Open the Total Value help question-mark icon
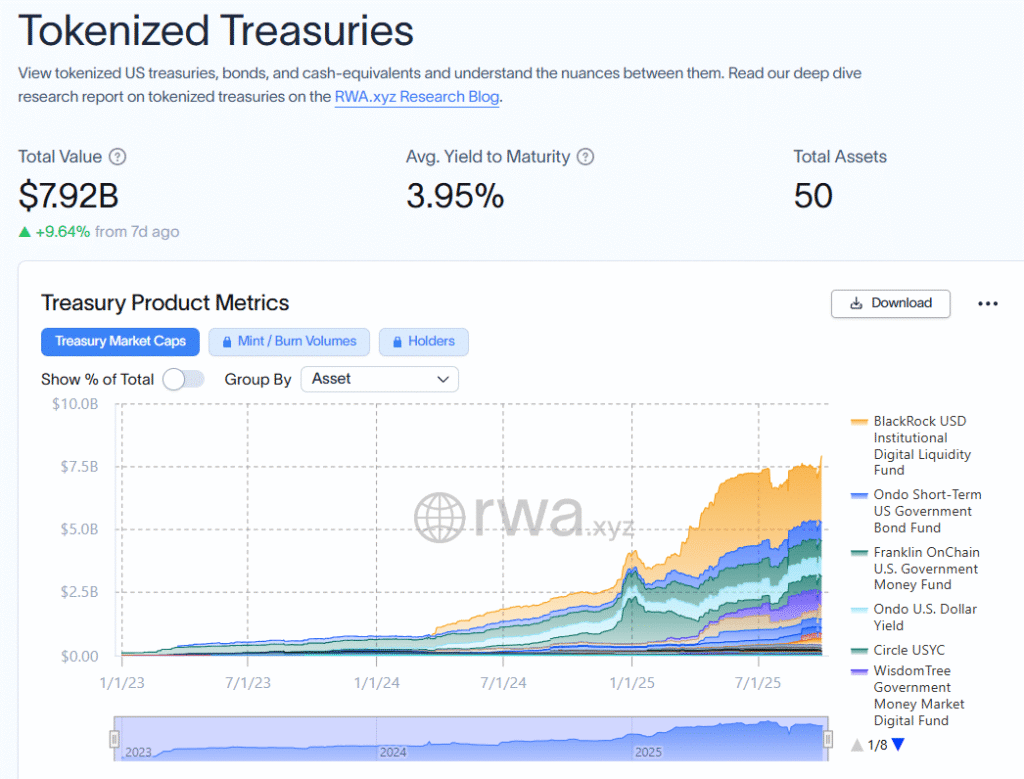Viewport: 1024px width, 779px height. coord(117,157)
